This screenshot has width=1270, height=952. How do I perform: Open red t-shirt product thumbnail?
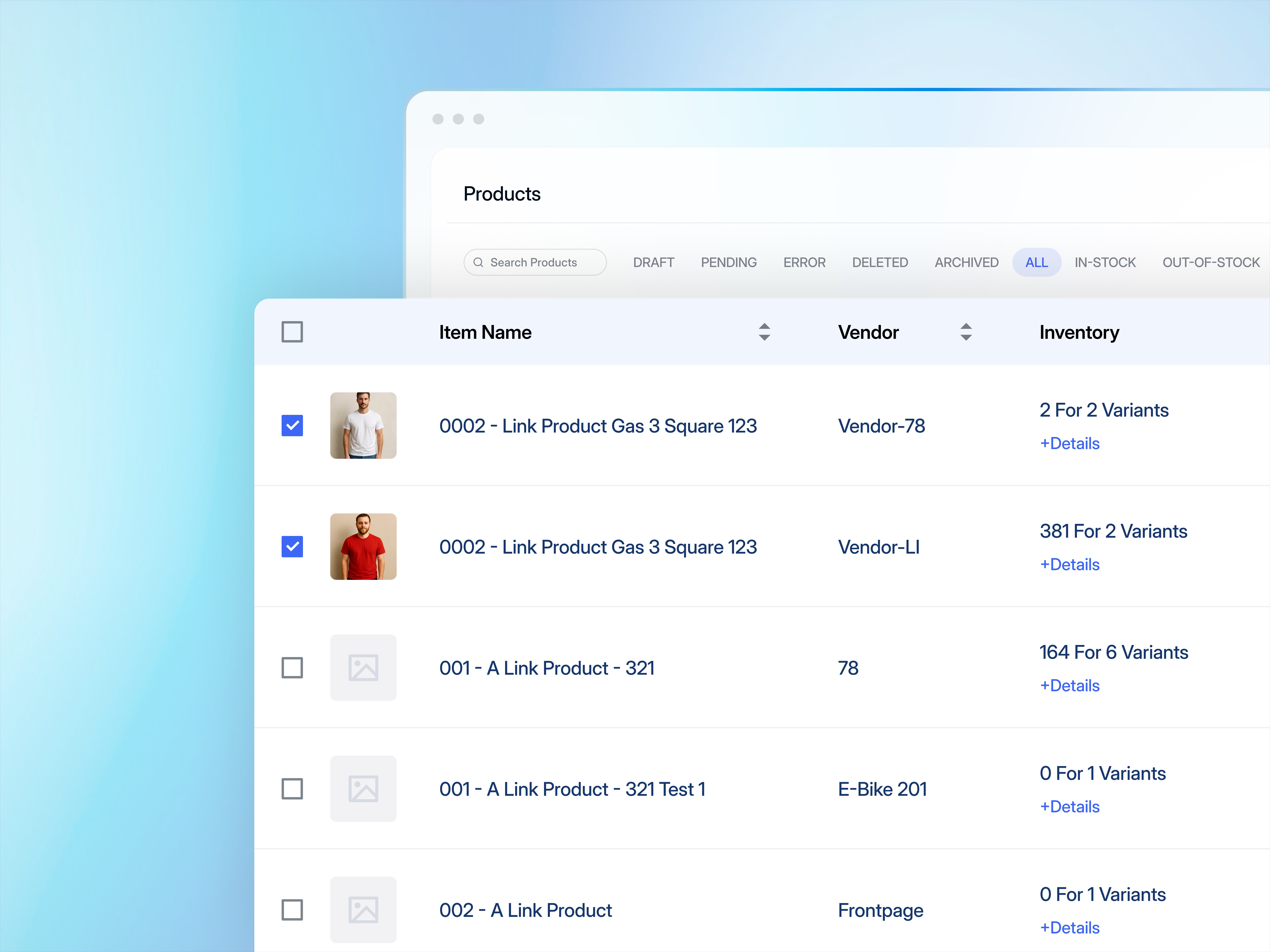[363, 546]
